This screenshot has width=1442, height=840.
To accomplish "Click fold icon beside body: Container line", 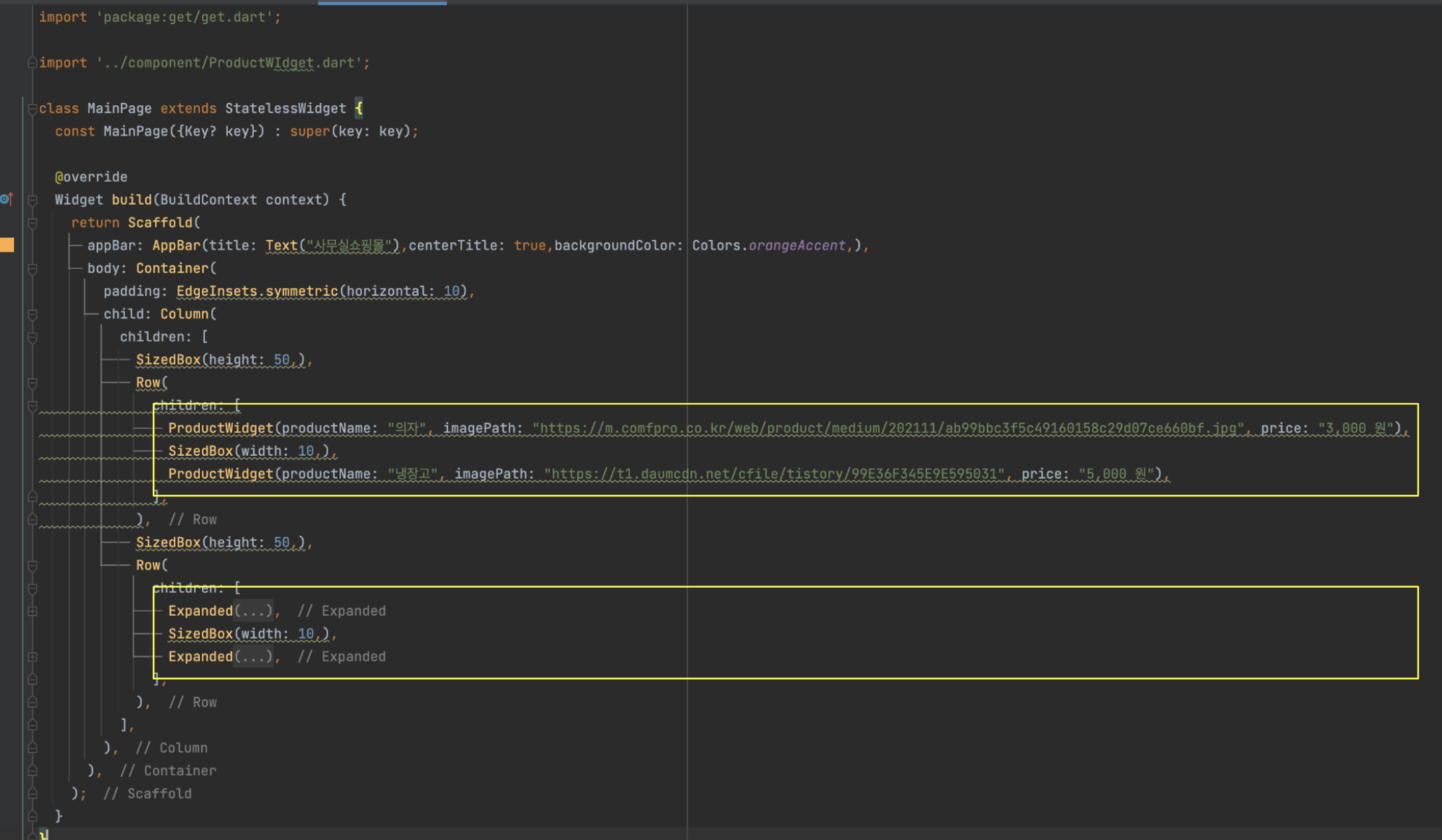I will (32, 269).
